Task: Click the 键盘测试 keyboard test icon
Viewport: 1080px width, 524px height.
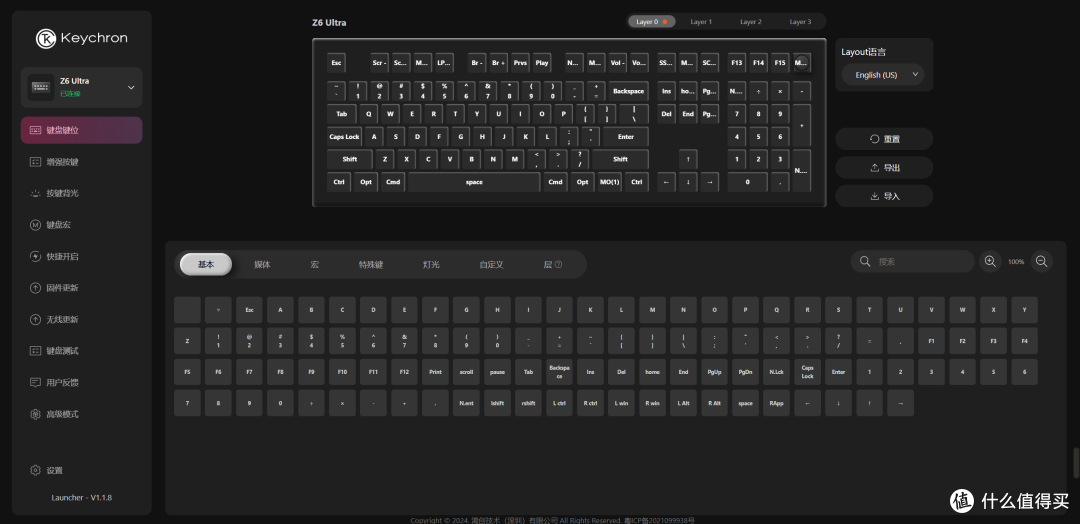Action: pyautogui.click(x=35, y=350)
